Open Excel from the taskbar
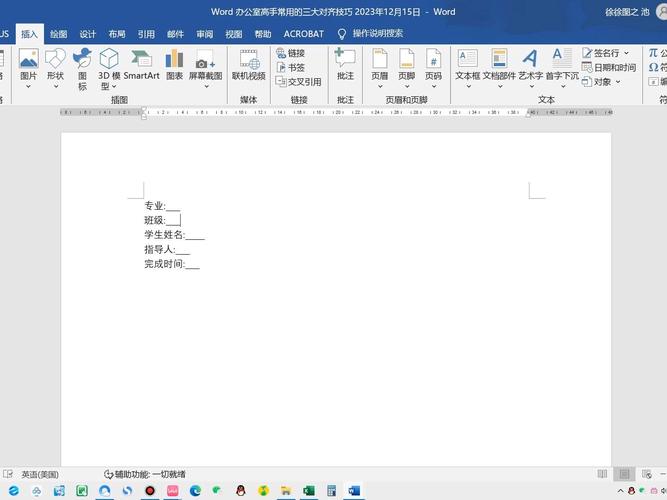667x500 pixels. tap(309, 491)
